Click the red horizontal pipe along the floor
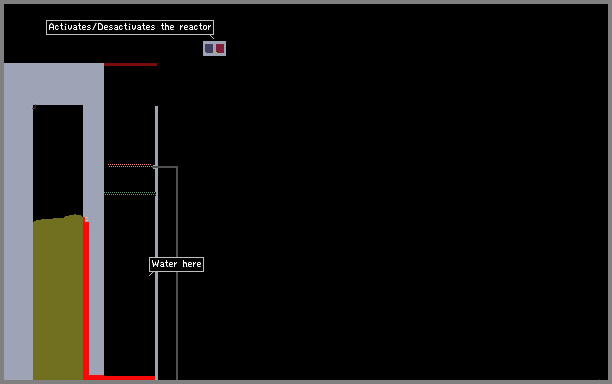This screenshot has height=384, width=612. [122, 377]
